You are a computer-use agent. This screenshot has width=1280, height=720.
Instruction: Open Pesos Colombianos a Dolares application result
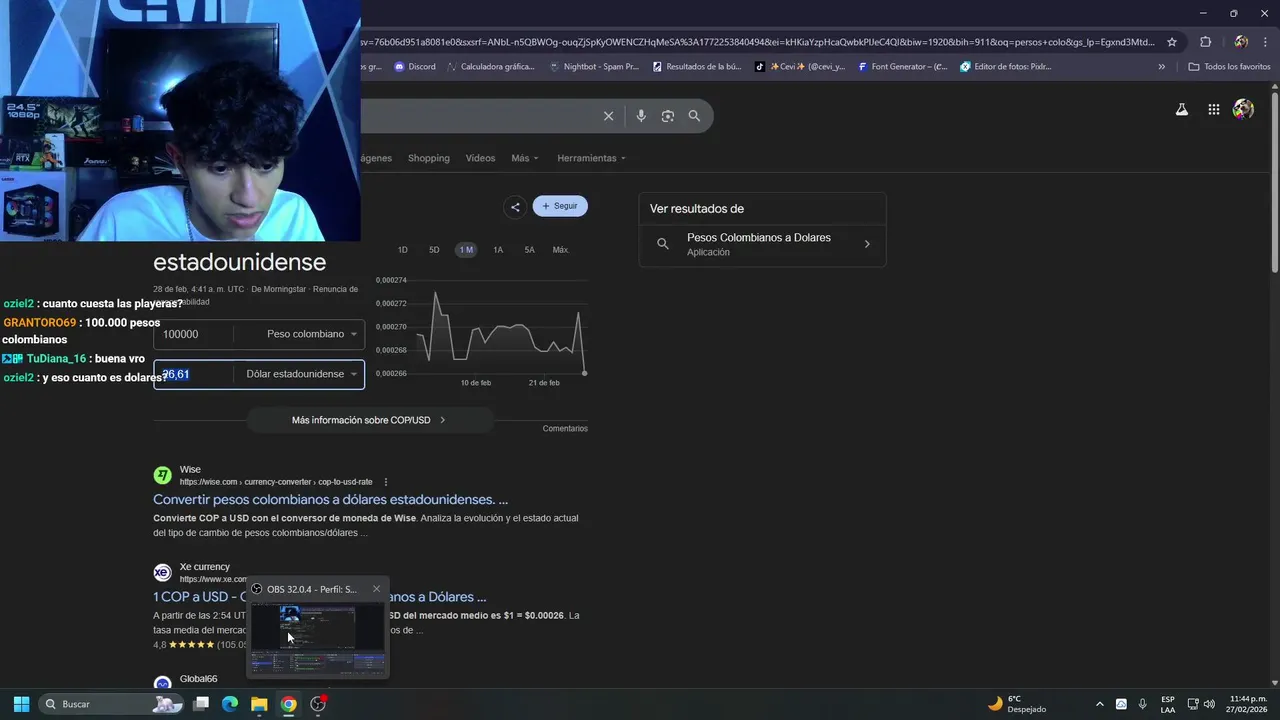pyautogui.click(x=762, y=245)
